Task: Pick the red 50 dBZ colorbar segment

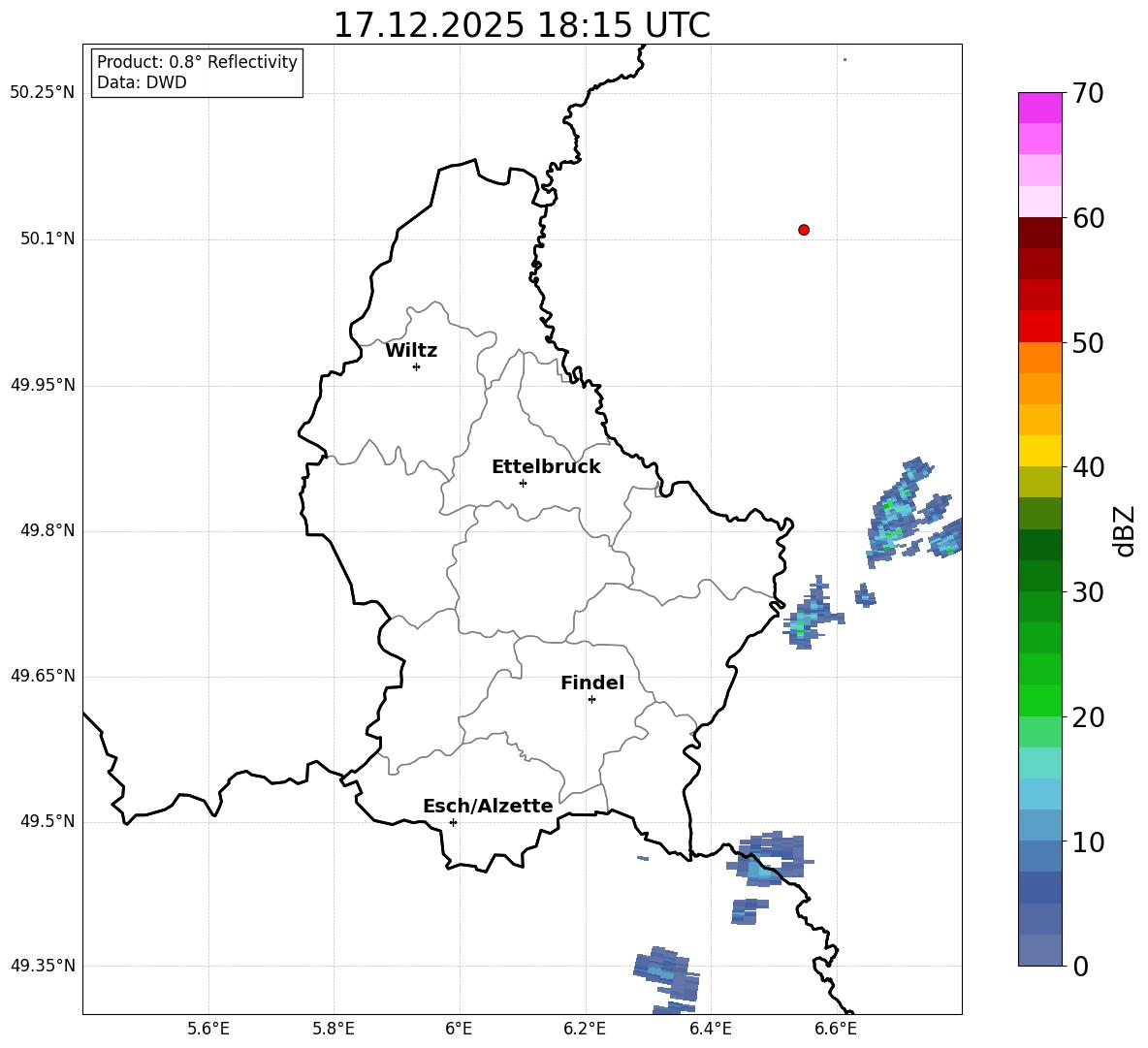Action: pos(1039,327)
